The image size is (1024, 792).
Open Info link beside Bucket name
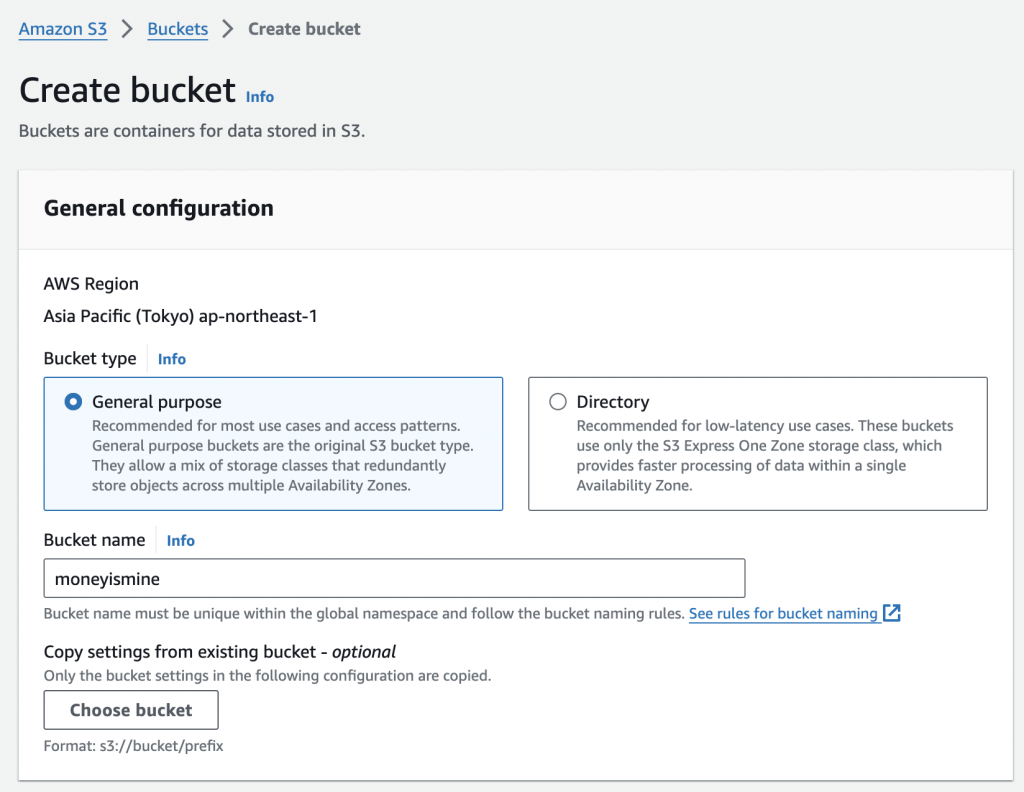[x=181, y=540]
